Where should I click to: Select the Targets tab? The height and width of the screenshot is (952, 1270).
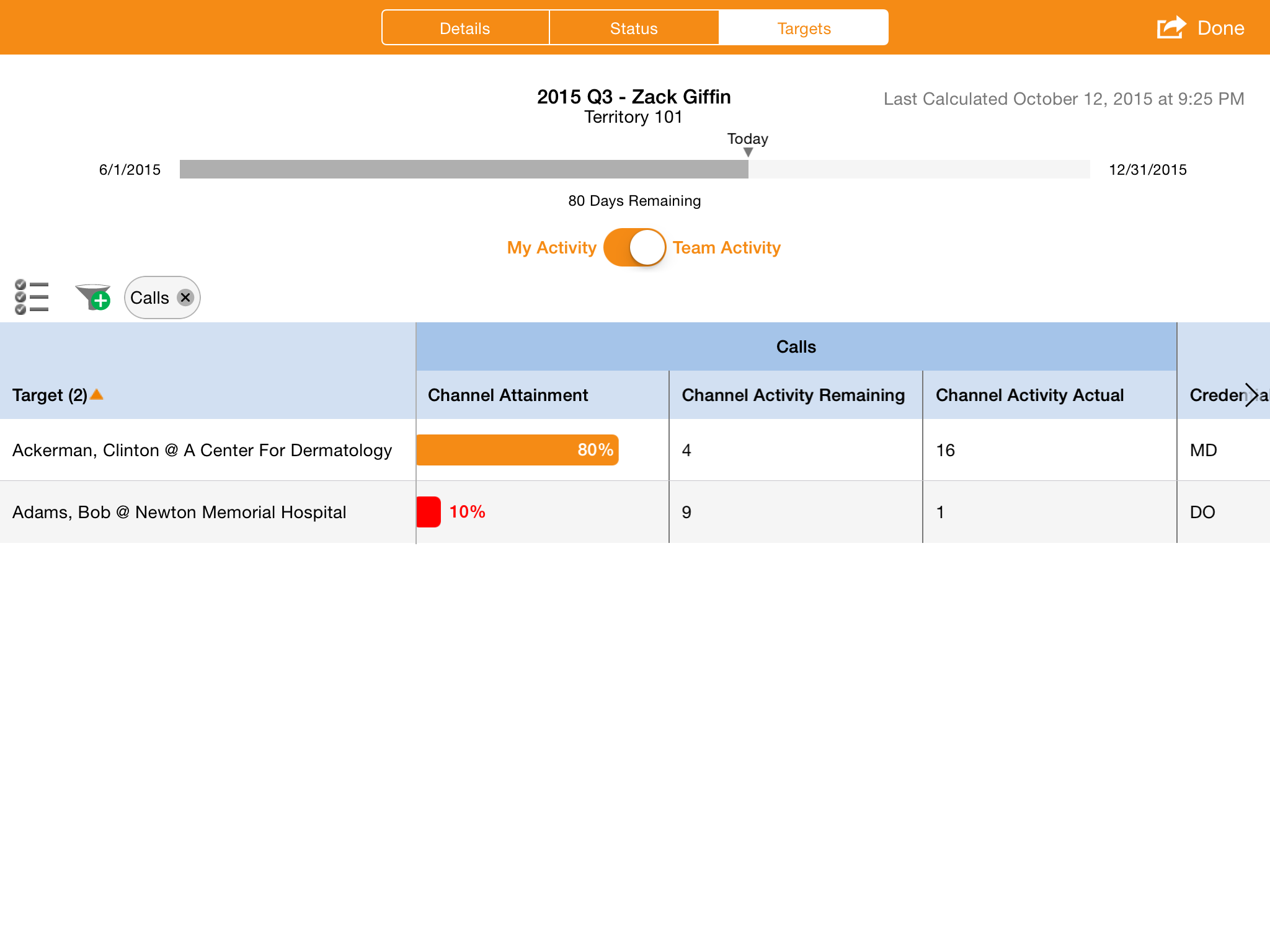point(804,28)
